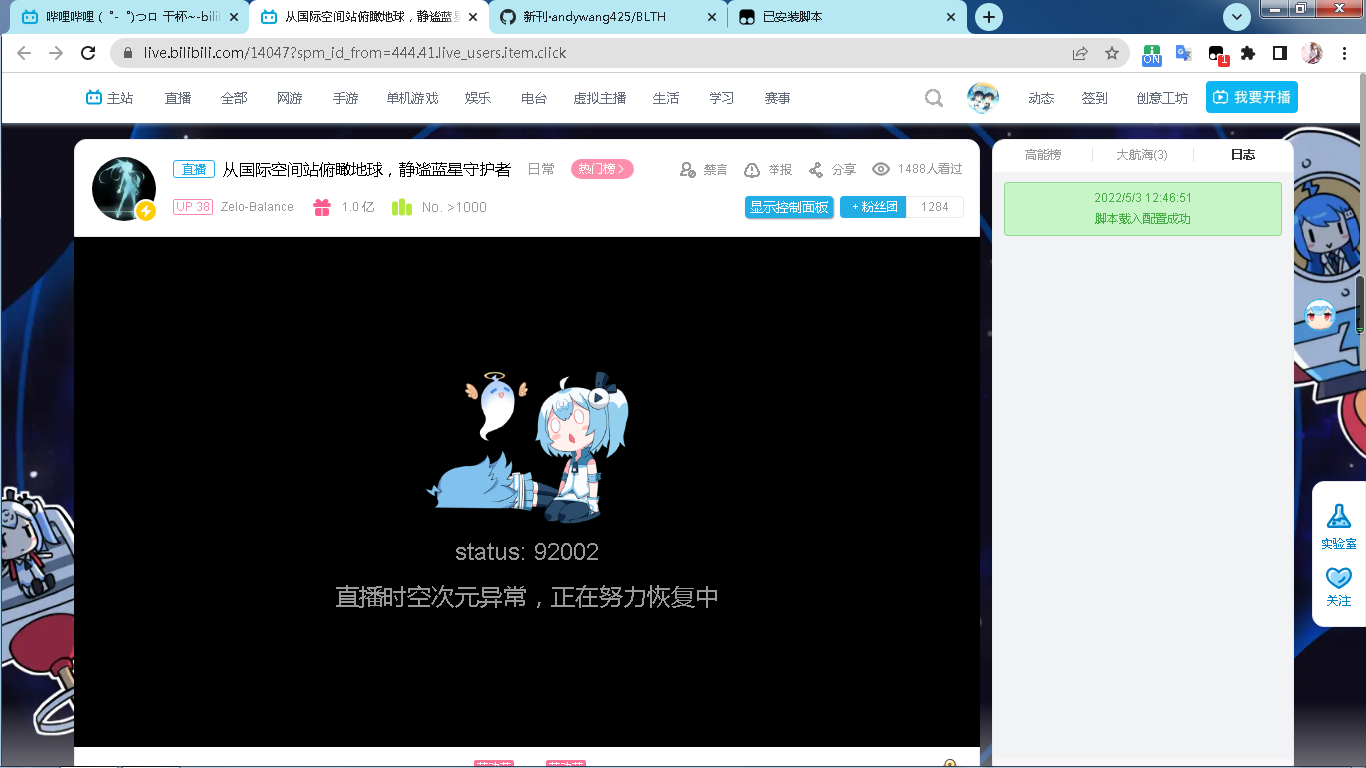Open the Tampermonkey extension icon
Viewport: 1366px width, 768px height.
coord(1217,54)
